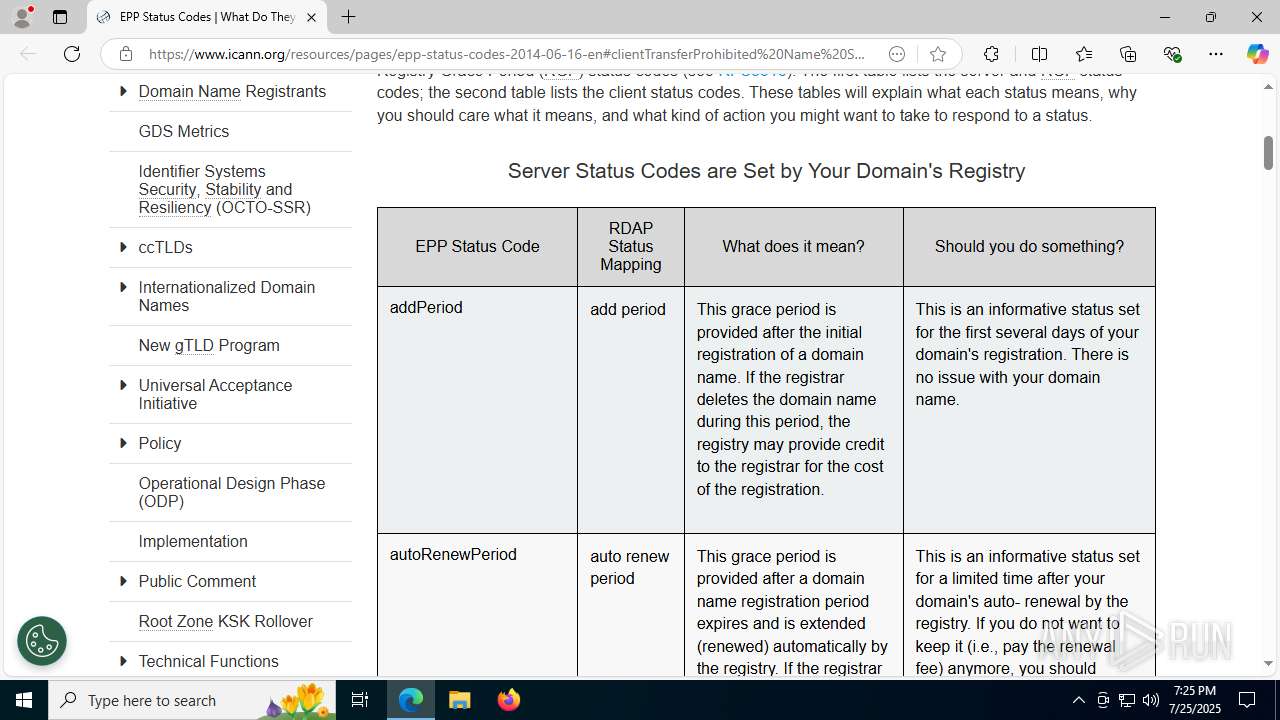Open Microsoft Edge from taskbar
This screenshot has width=1280, height=720.
pos(411,700)
